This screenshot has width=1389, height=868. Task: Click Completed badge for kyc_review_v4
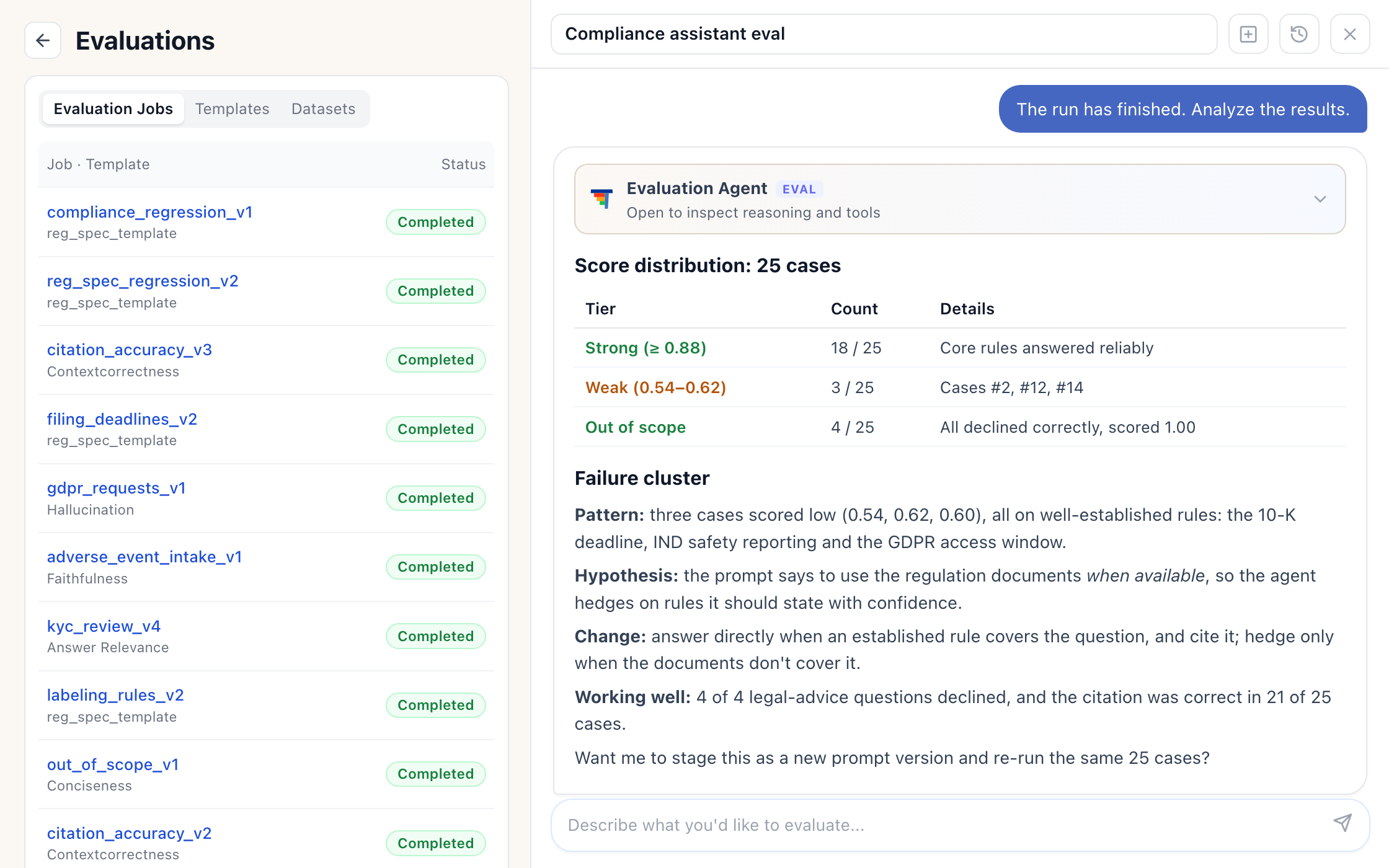[x=436, y=636]
